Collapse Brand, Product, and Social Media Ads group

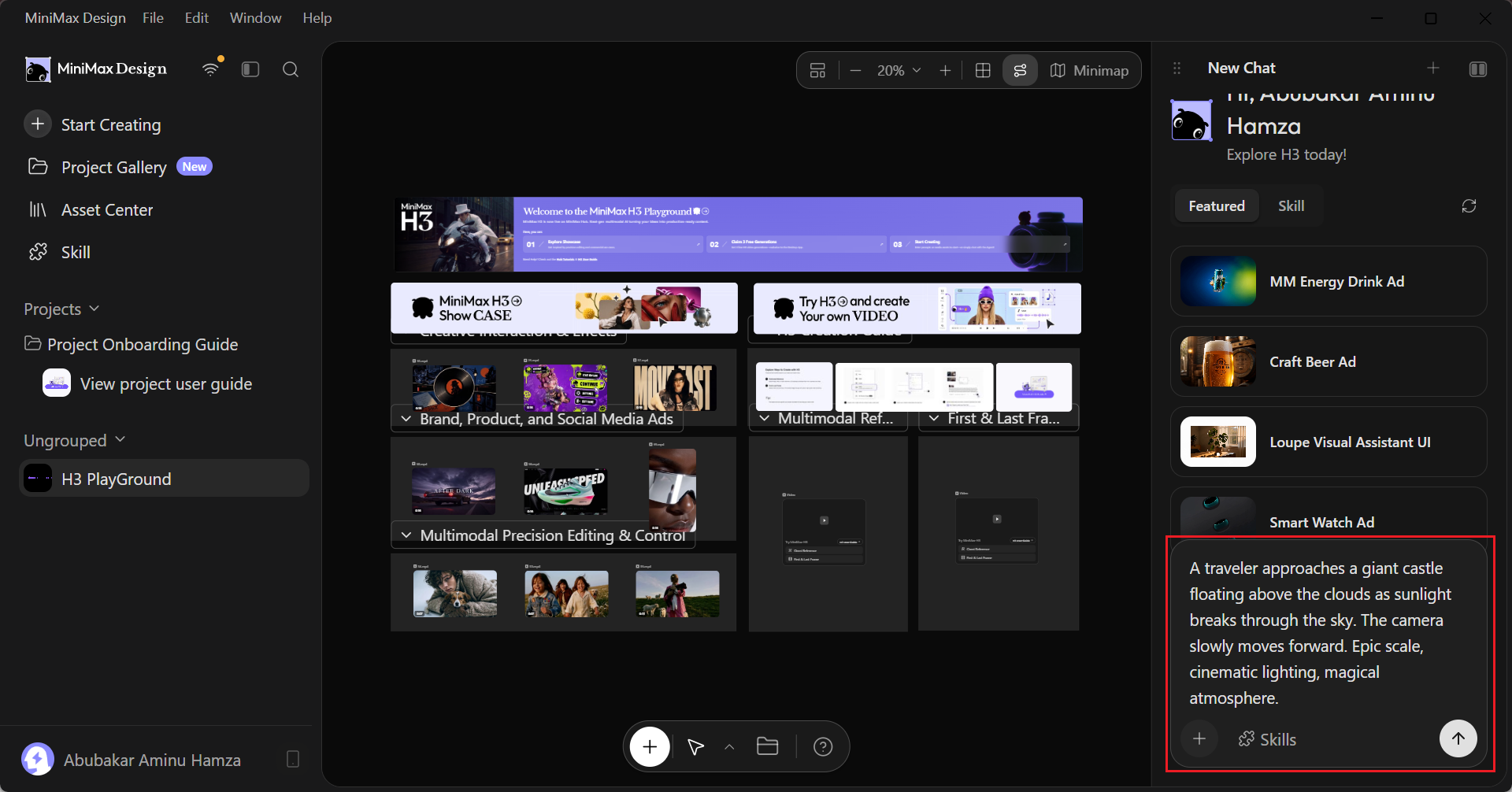click(x=406, y=419)
